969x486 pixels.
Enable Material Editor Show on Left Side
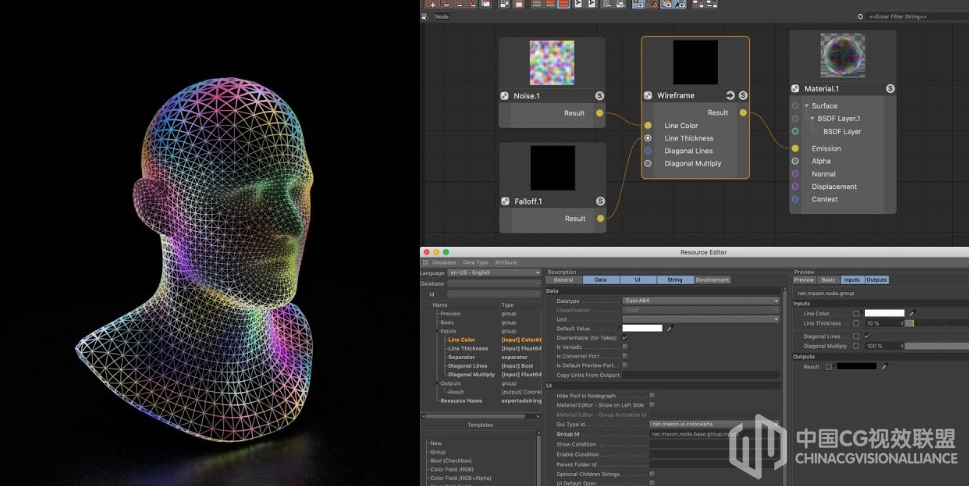click(x=652, y=405)
